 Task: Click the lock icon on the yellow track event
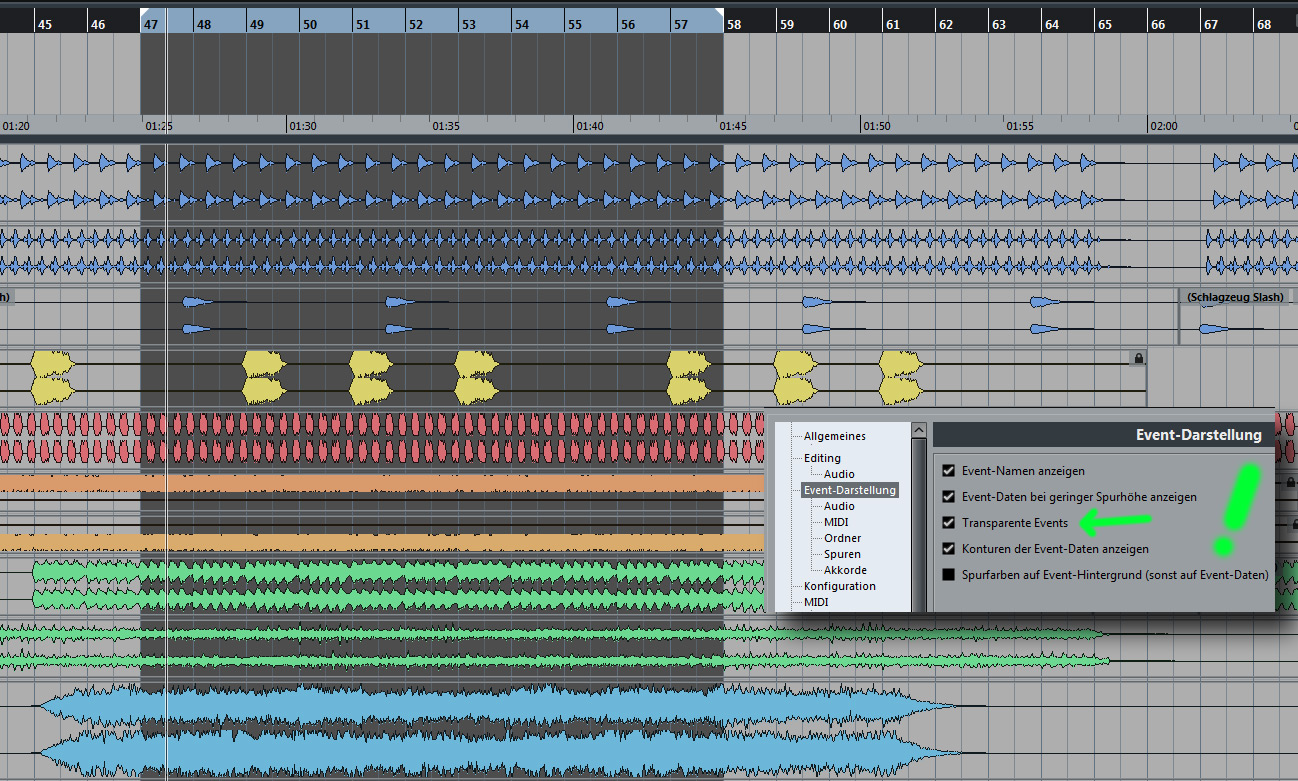tap(1138, 358)
